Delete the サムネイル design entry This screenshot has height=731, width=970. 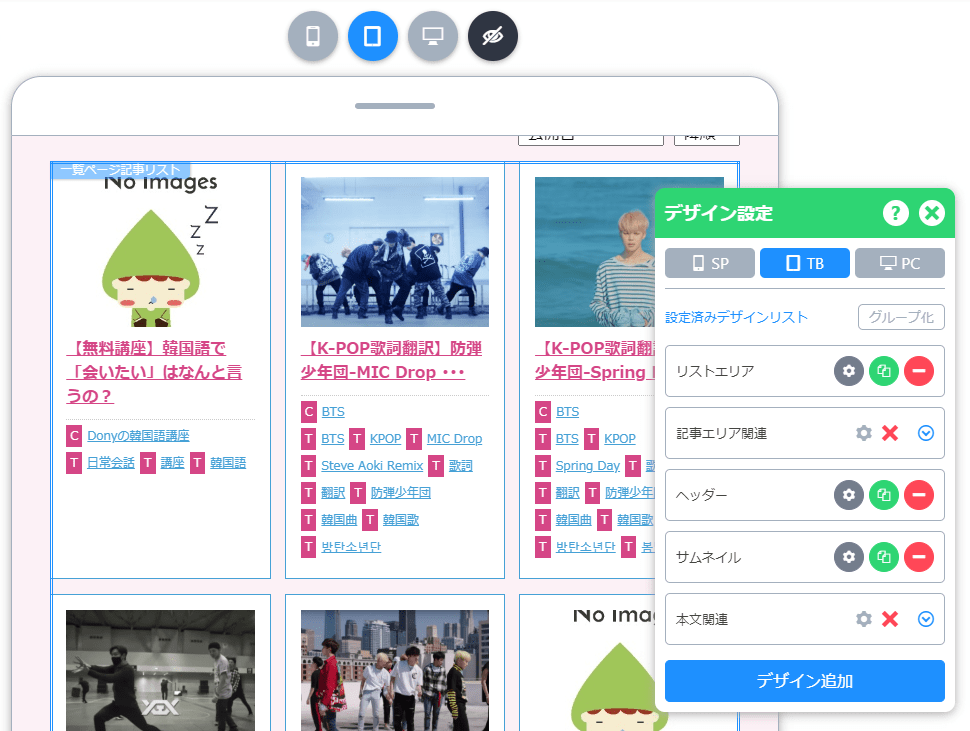click(x=919, y=557)
